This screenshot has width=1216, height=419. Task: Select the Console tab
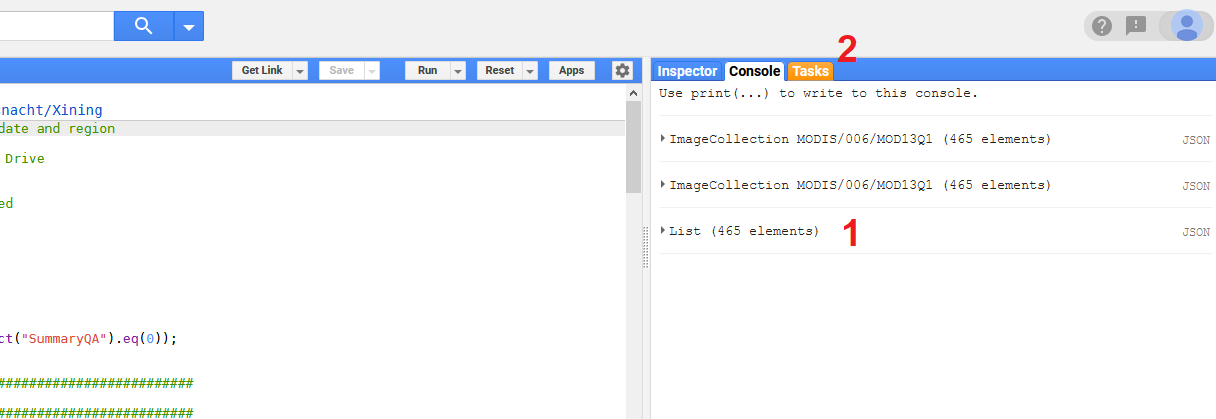755,71
